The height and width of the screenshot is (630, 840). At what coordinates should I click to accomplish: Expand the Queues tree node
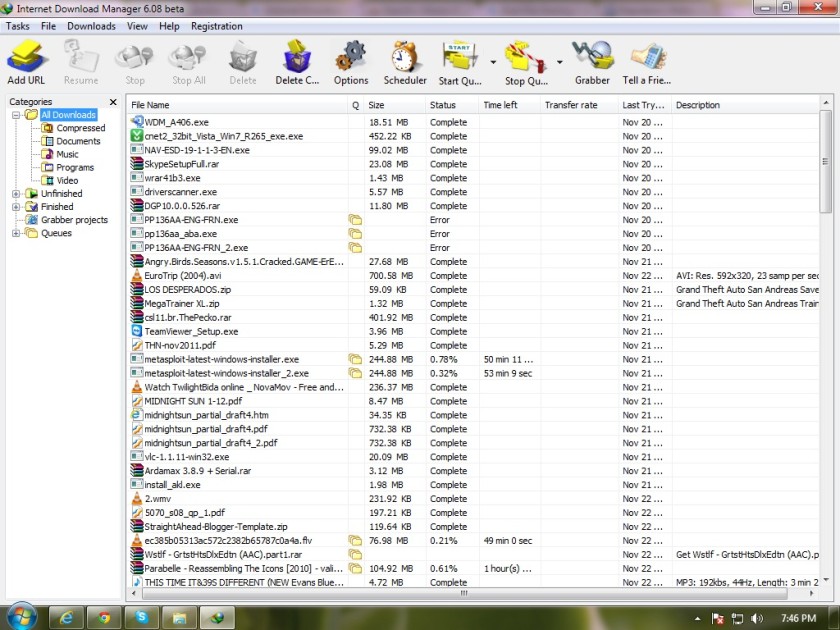pyautogui.click(x=16, y=233)
